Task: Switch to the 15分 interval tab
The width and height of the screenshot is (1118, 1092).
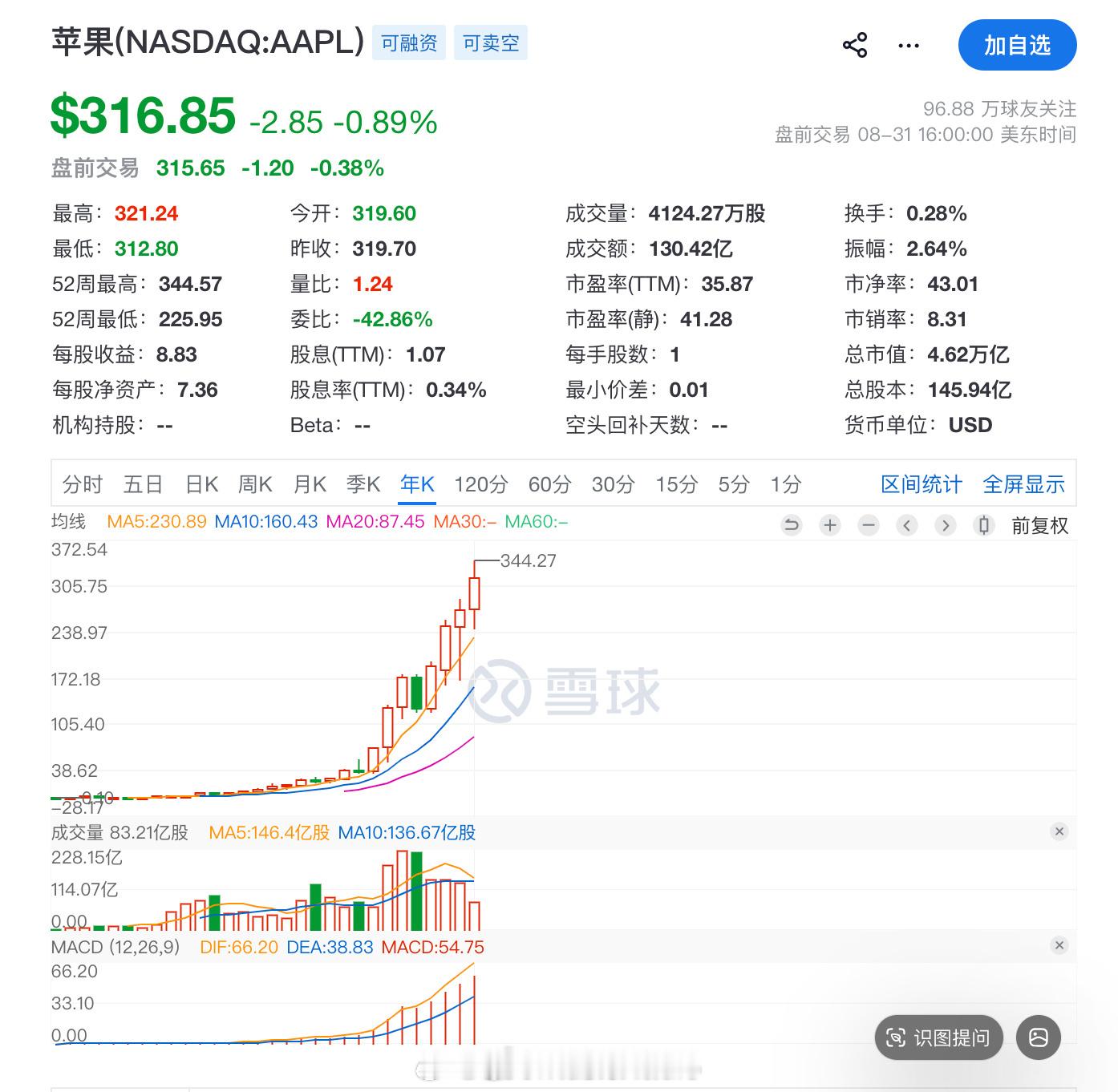Action: point(676,484)
